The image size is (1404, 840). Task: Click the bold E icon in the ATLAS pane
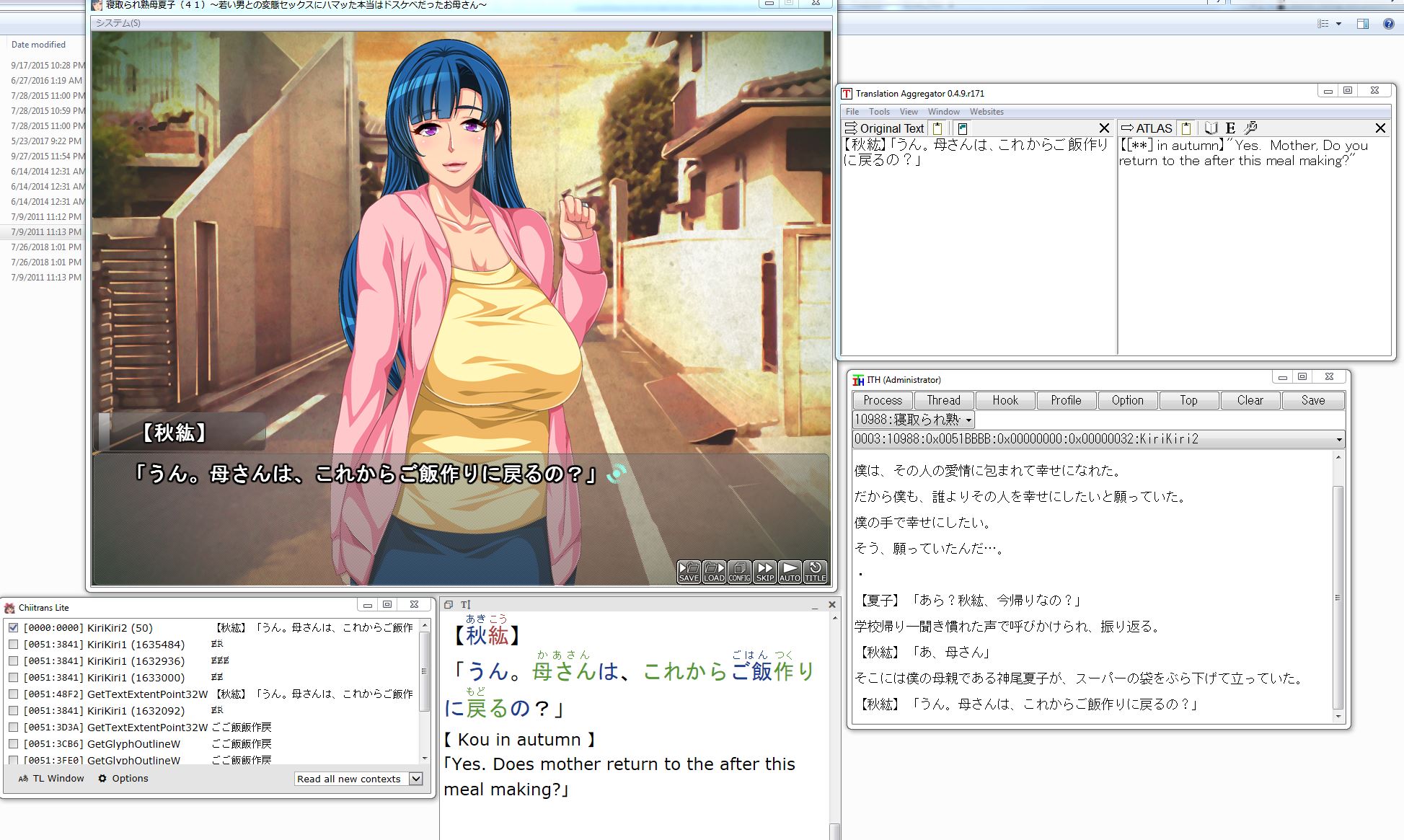click(x=1230, y=128)
